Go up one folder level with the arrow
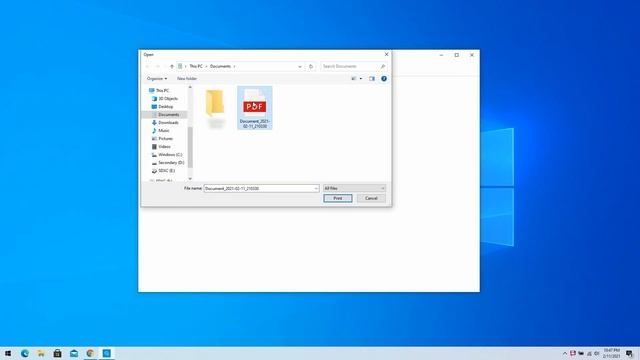This screenshot has height=360, width=640. tap(172, 66)
